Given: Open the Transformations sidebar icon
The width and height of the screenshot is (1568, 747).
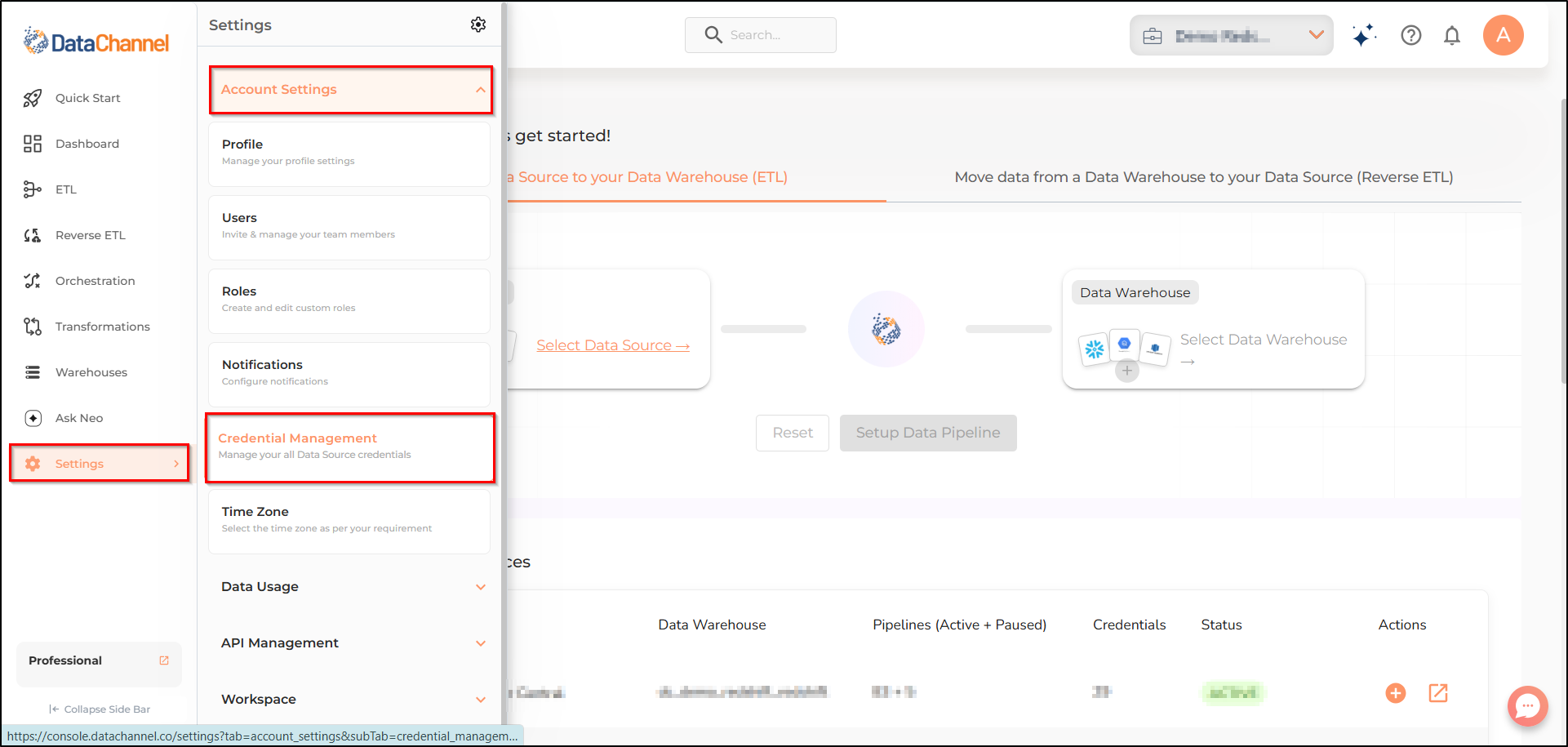Looking at the screenshot, I should (33, 327).
